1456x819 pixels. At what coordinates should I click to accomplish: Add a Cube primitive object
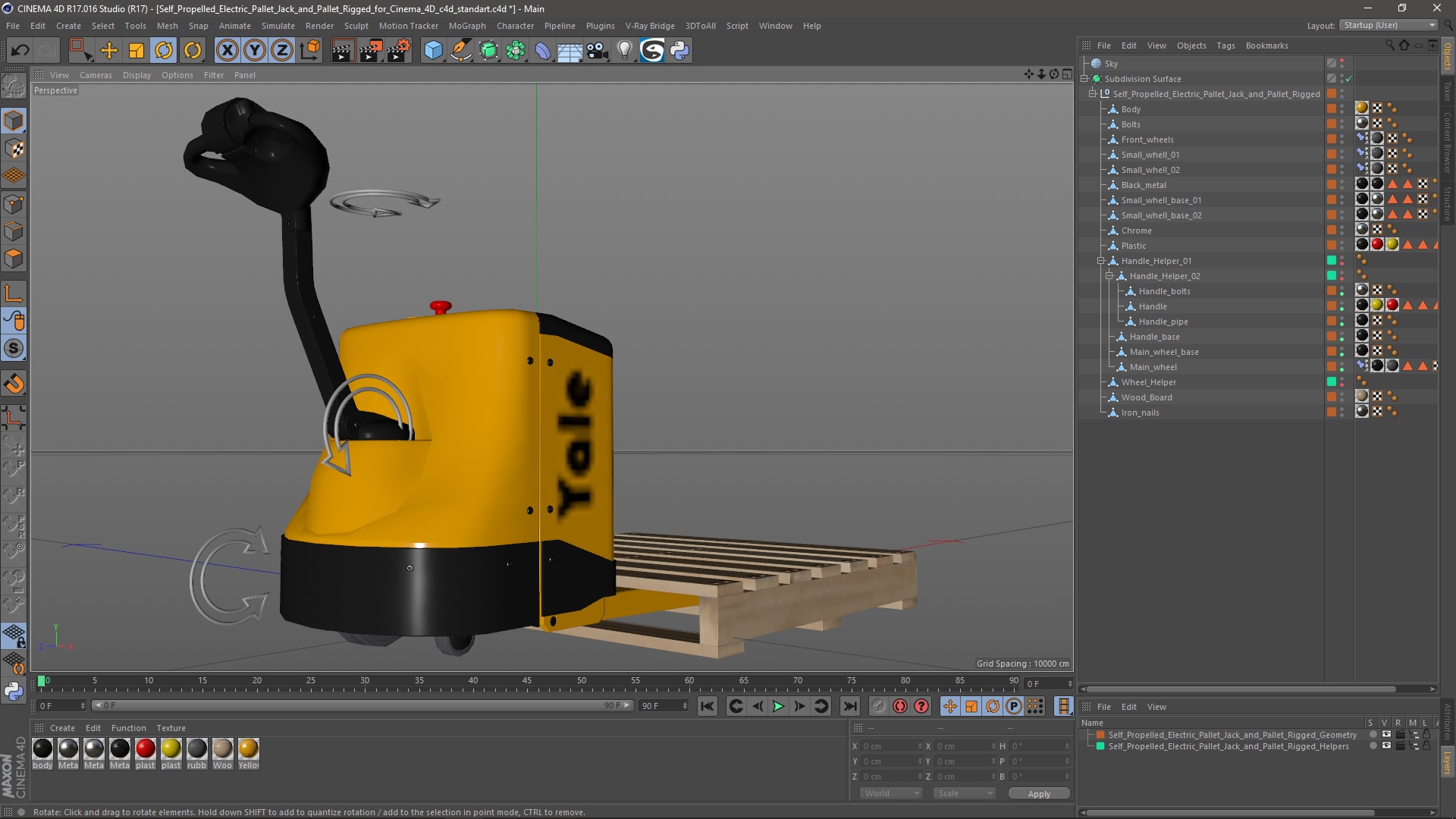click(433, 51)
